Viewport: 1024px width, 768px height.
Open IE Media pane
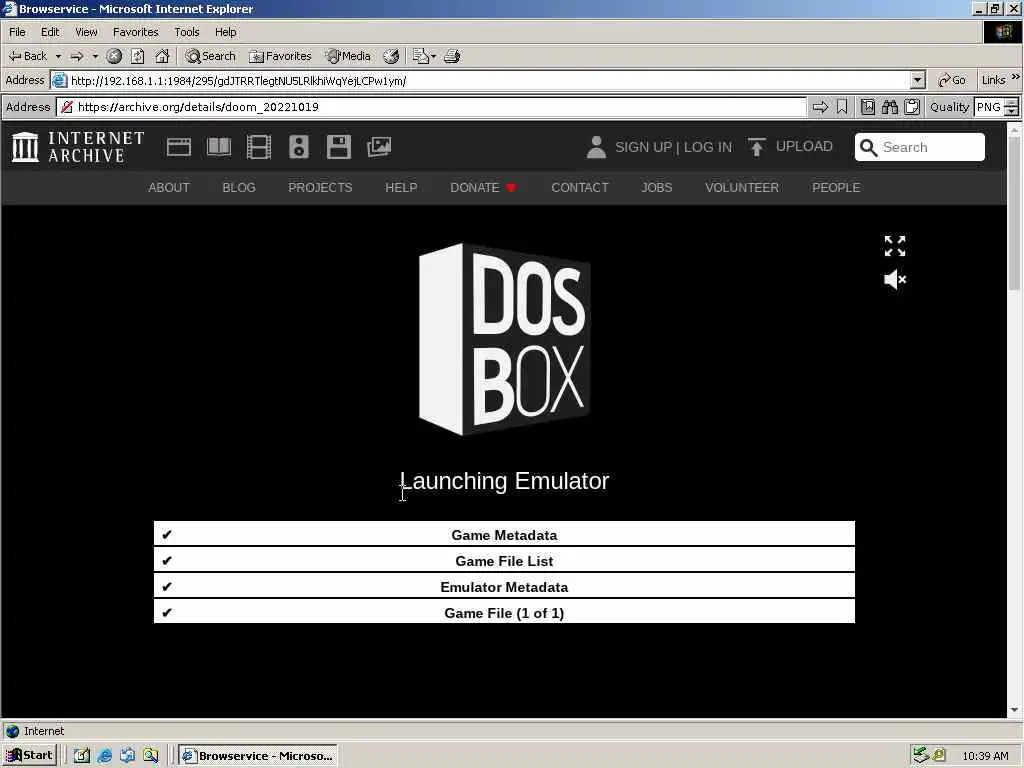349,56
